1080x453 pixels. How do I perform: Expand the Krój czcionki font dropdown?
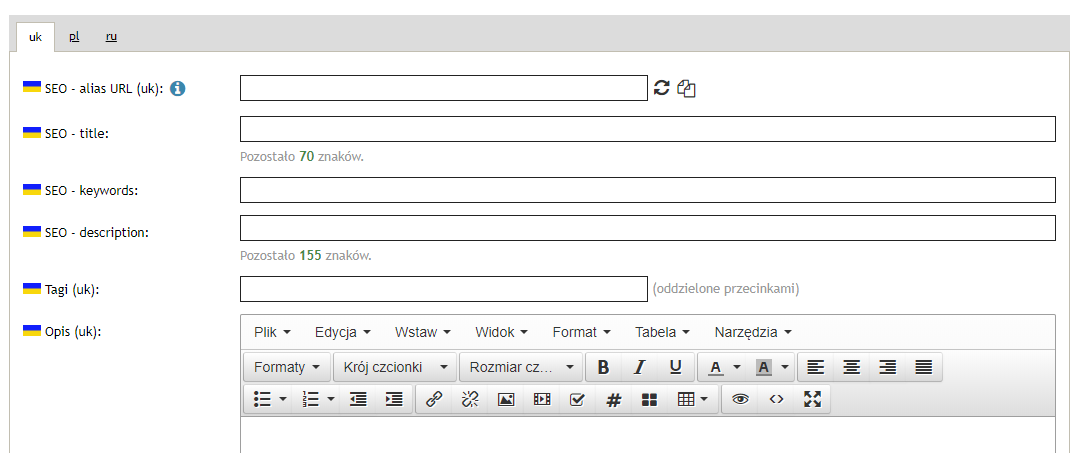(394, 367)
